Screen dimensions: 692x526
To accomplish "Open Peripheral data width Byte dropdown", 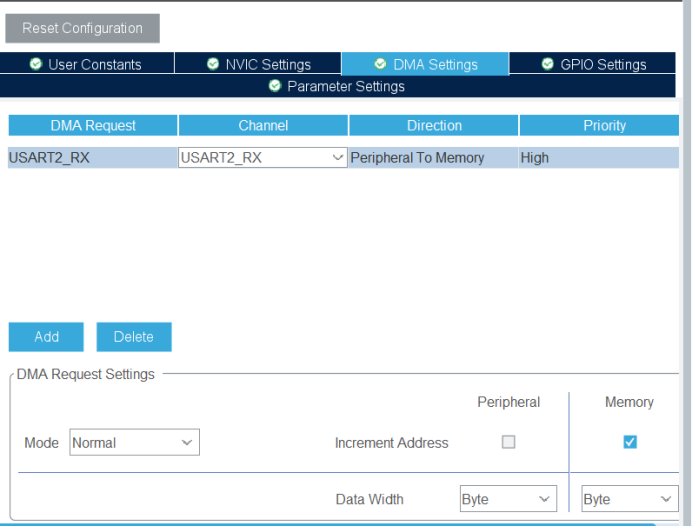I will [508, 499].
